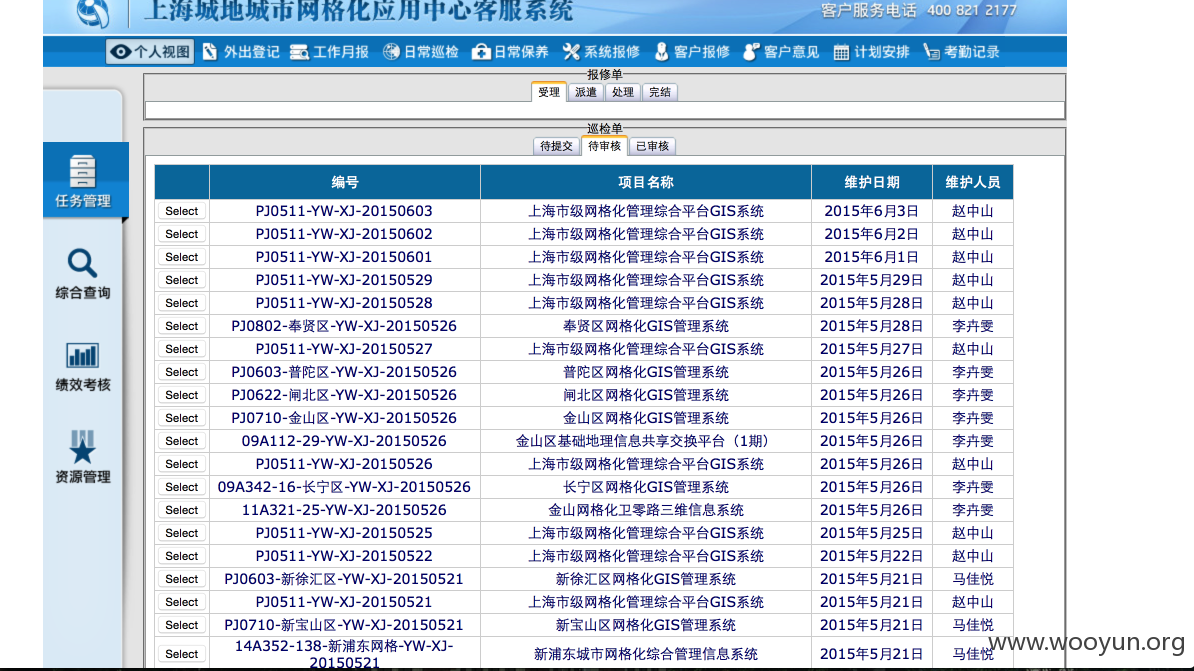Click the system logo at top left
The height and width of the screenshot is (671, 1194).
point(93,13)
